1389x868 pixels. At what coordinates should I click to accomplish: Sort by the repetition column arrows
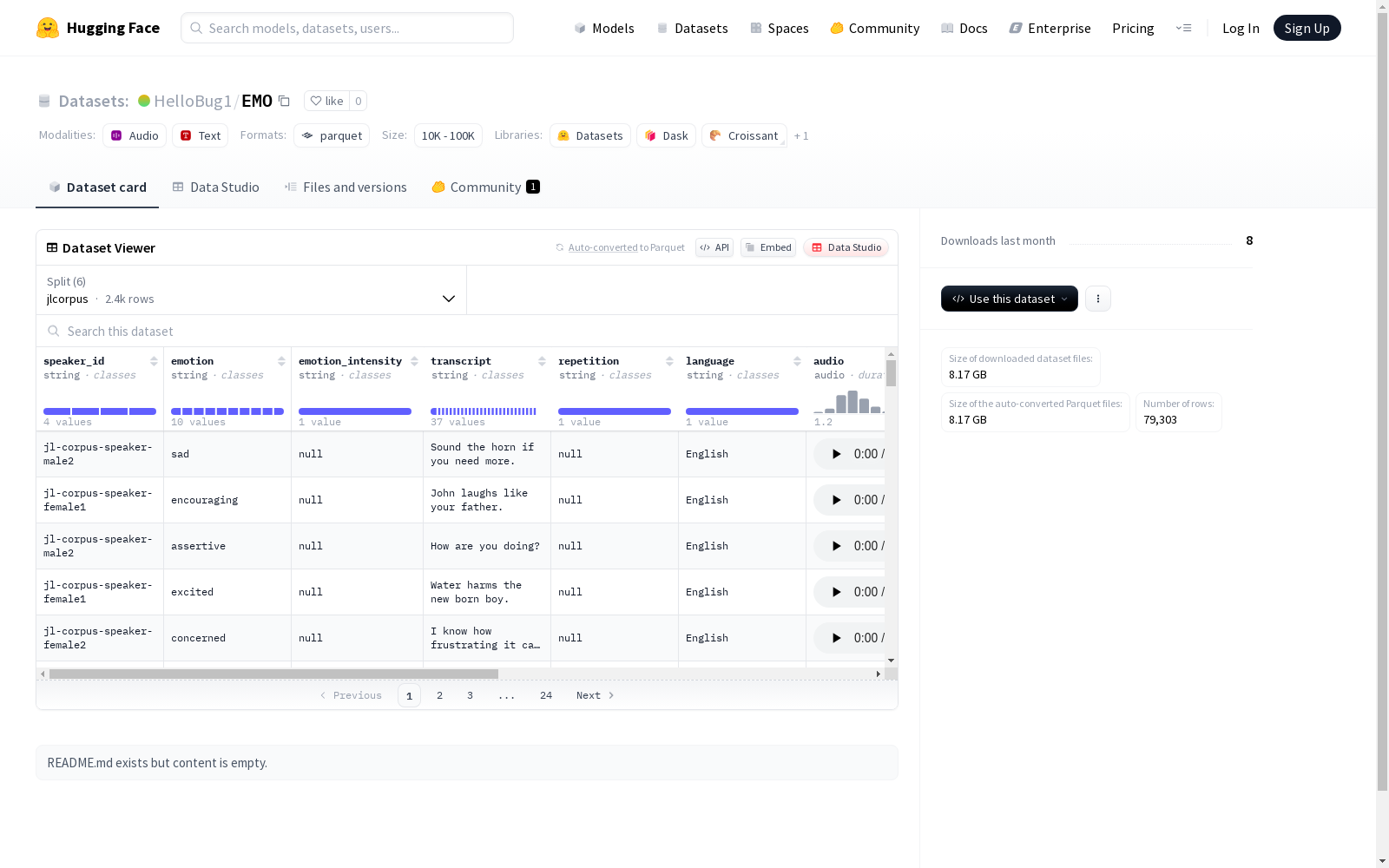click(669, 361)
